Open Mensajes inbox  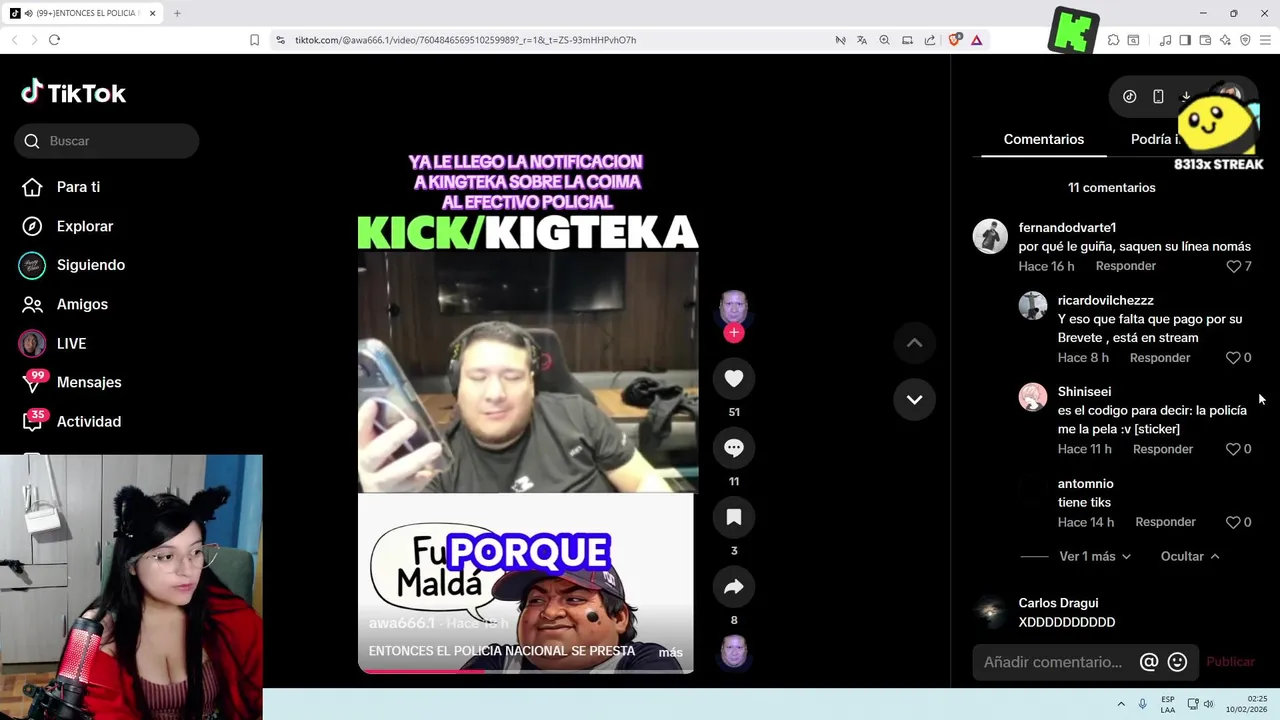(70, 382)
